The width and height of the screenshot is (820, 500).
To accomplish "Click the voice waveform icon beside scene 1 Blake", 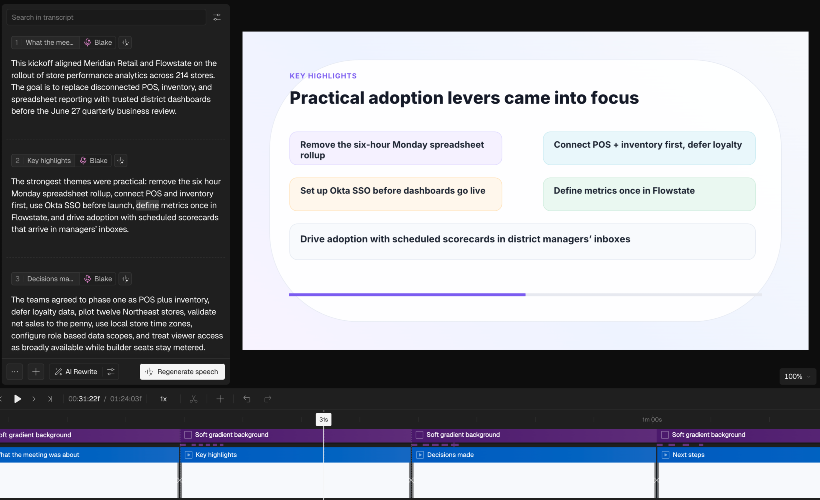I will point(126,42).
